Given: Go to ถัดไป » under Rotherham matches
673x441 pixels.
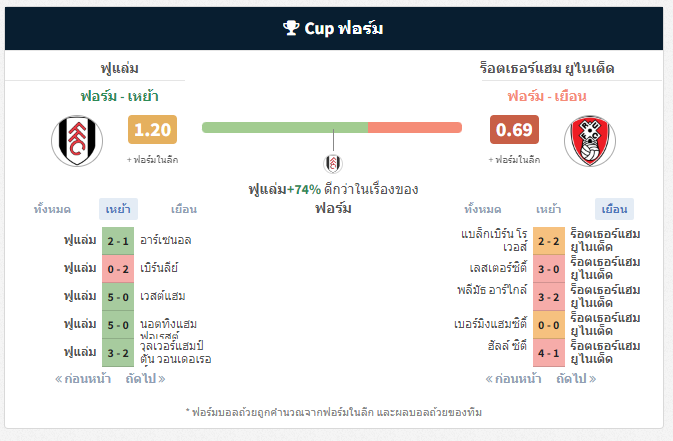Looking at the screenshot, I should coord(576,379).
